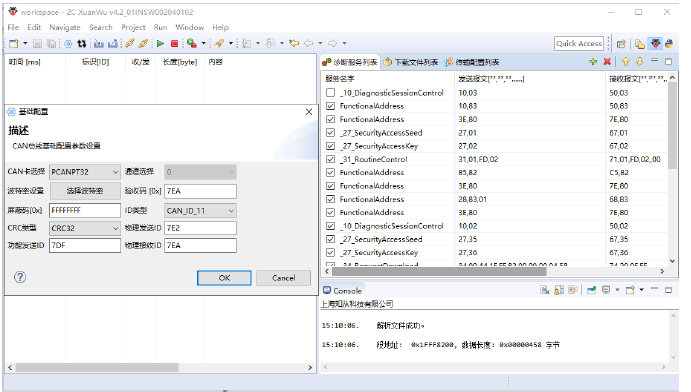Switch to the 传输配置列表 tab
The width and height of the screenshot is (691, 392).
coord(472,62)
